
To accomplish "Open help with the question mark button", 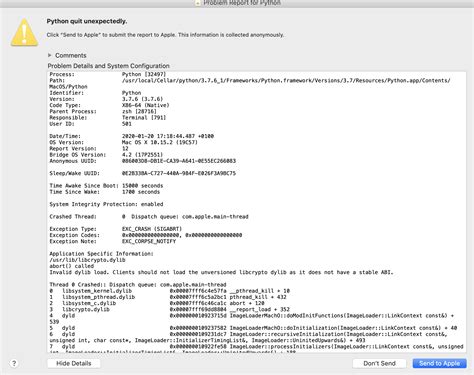I will tap(14, 363).
